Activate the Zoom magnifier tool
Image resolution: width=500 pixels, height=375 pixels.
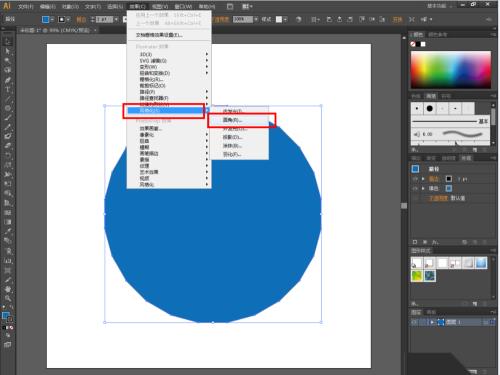click(x=8, y=298)
